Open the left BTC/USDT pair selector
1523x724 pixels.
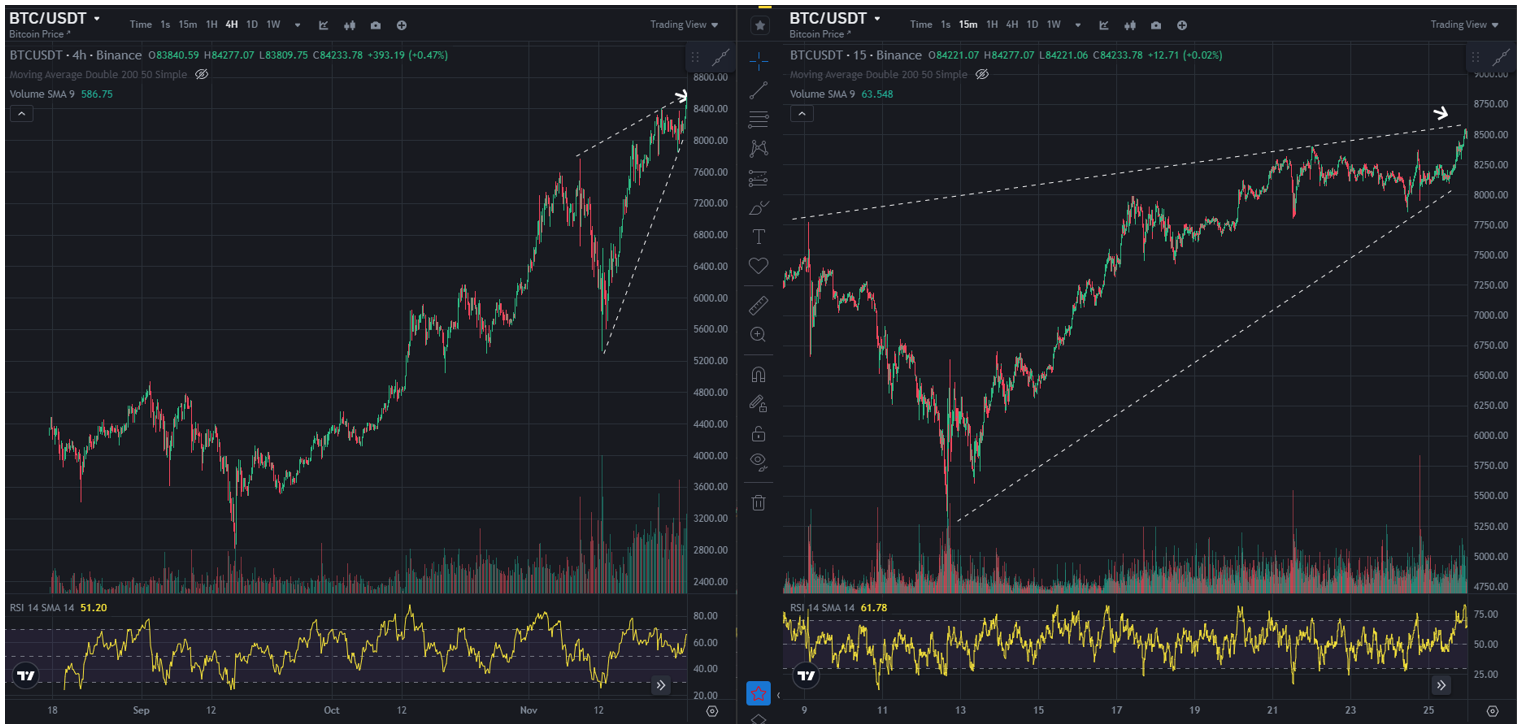(54, 18)
